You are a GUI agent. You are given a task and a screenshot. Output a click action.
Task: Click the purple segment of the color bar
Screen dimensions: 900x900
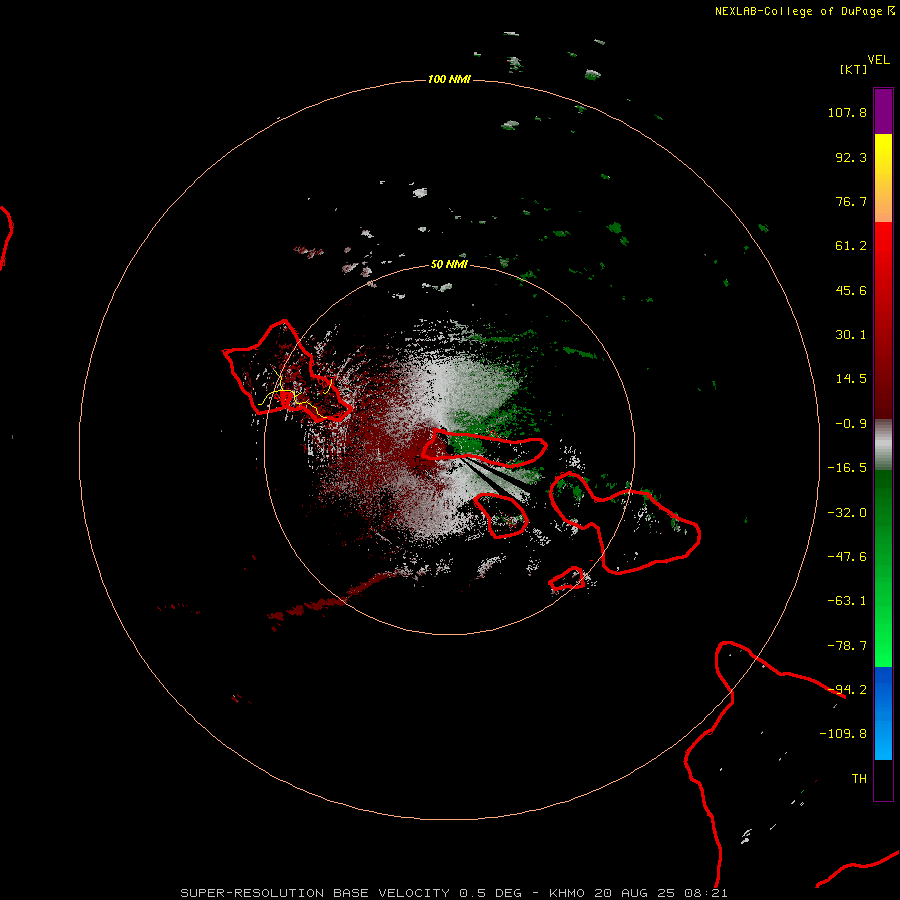click(883, 111)
